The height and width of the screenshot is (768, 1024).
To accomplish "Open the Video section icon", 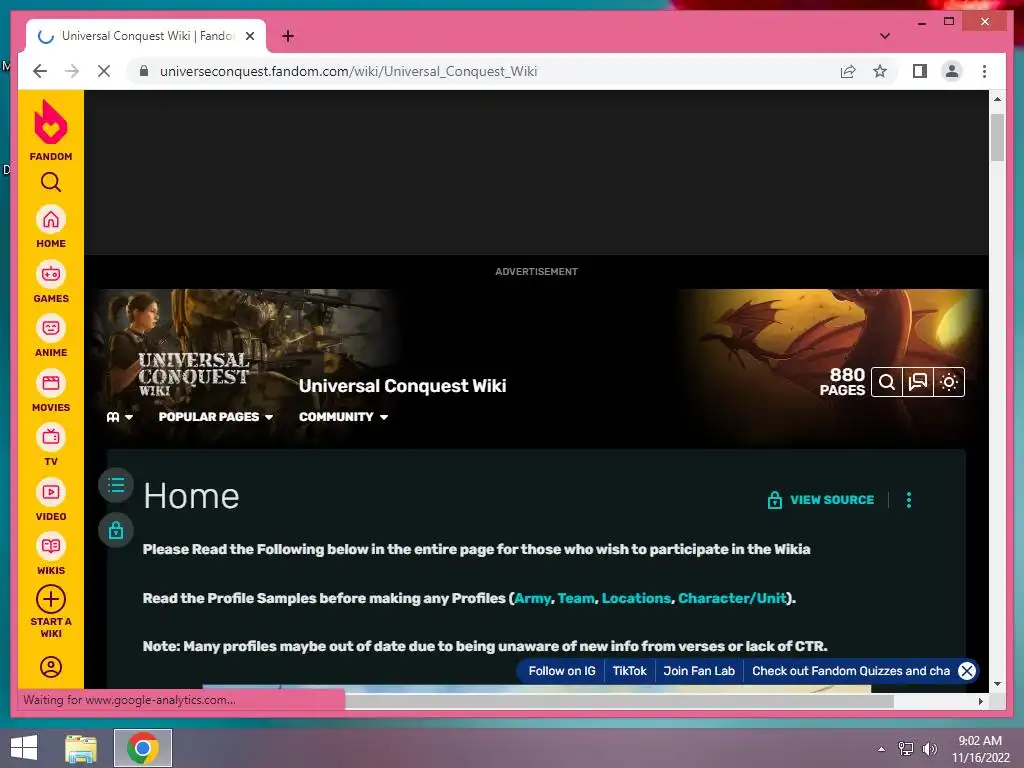I will tap(50, 492).
